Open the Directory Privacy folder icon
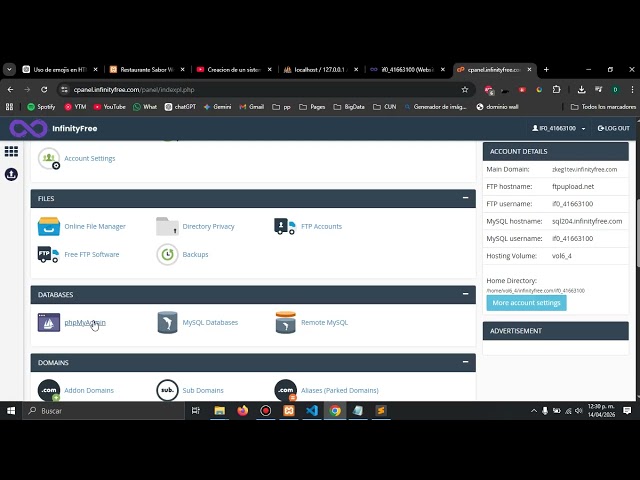Viewport: 640px width, 480px height. point(167,227)
